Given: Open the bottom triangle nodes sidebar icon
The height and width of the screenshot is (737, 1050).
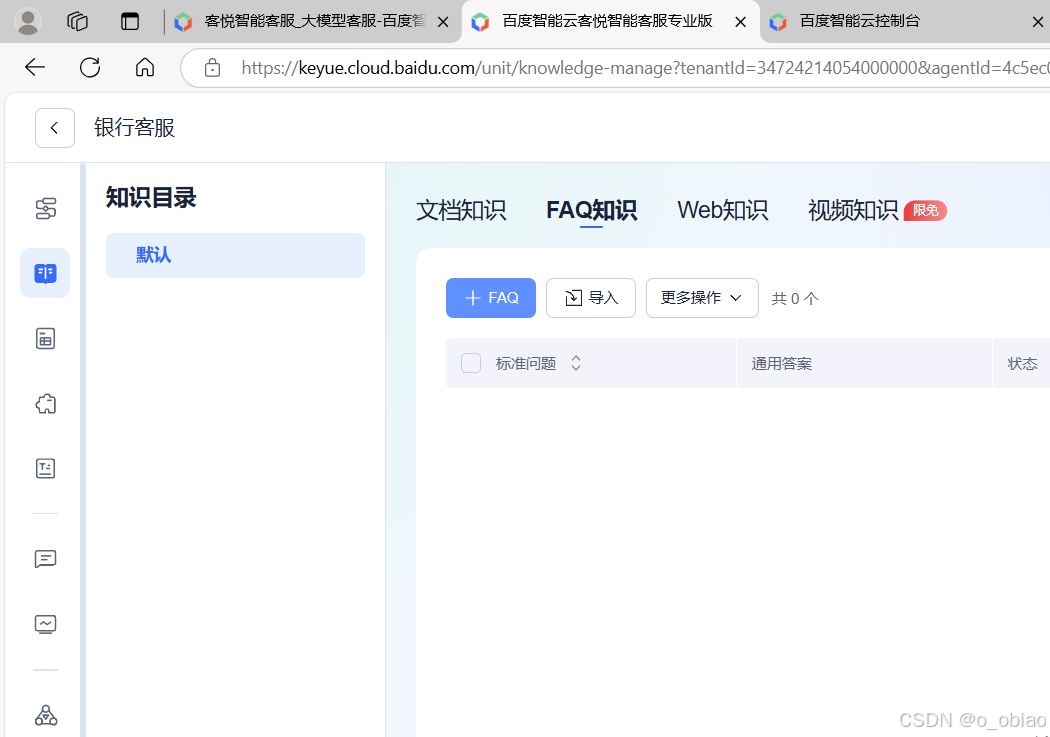Looking at the screenshot, I should tap(46, 716).
